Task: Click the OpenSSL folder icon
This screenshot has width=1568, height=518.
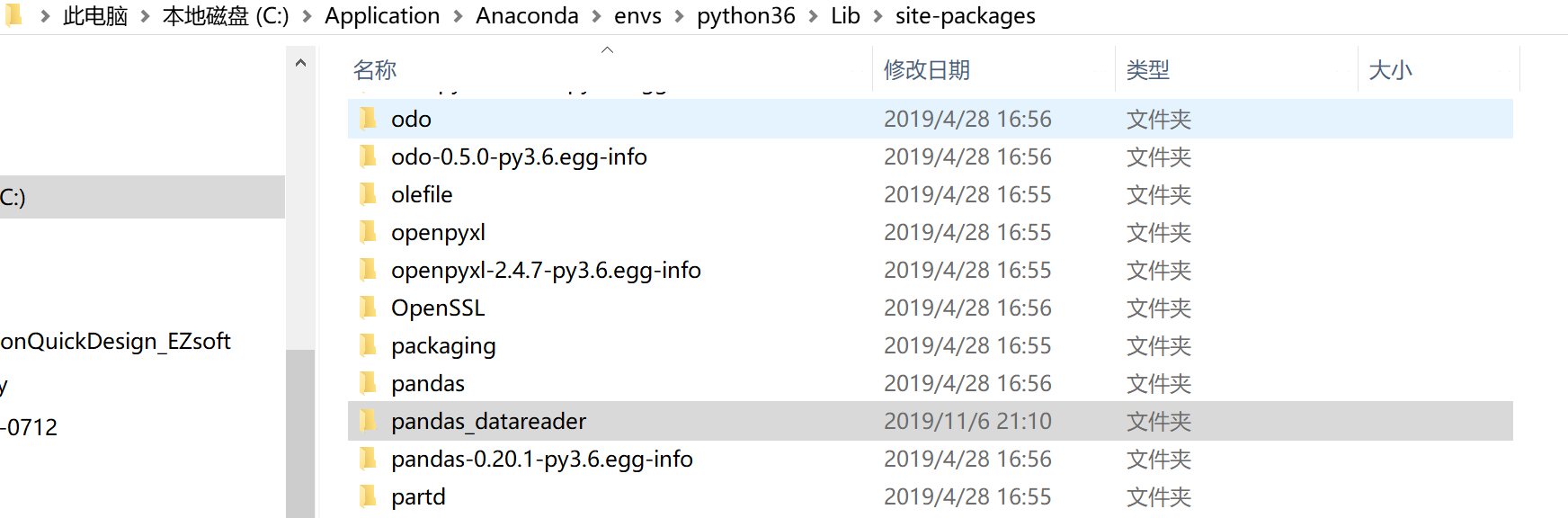Action: click(x=368, y=307)
